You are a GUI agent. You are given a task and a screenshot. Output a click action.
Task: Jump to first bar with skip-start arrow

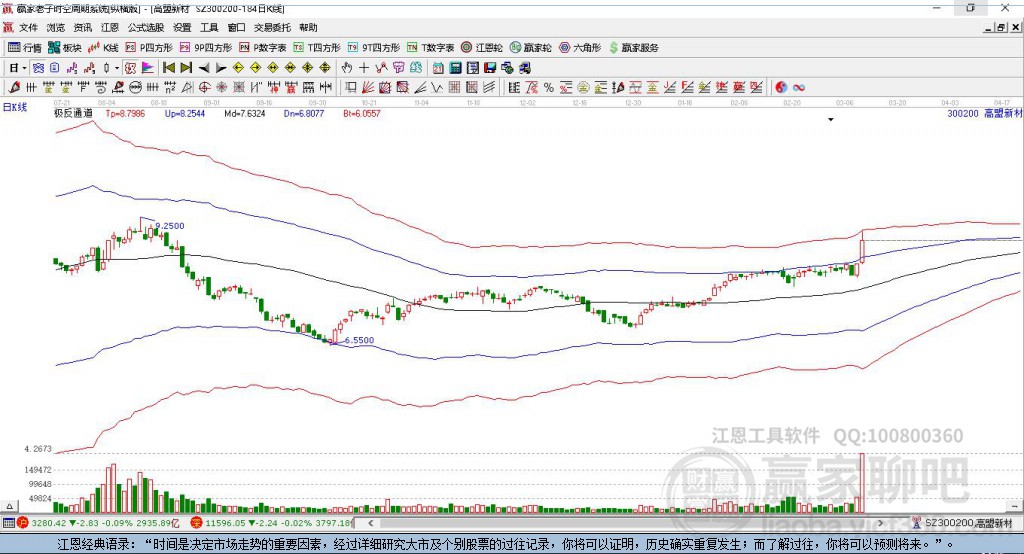pos(169,67)
